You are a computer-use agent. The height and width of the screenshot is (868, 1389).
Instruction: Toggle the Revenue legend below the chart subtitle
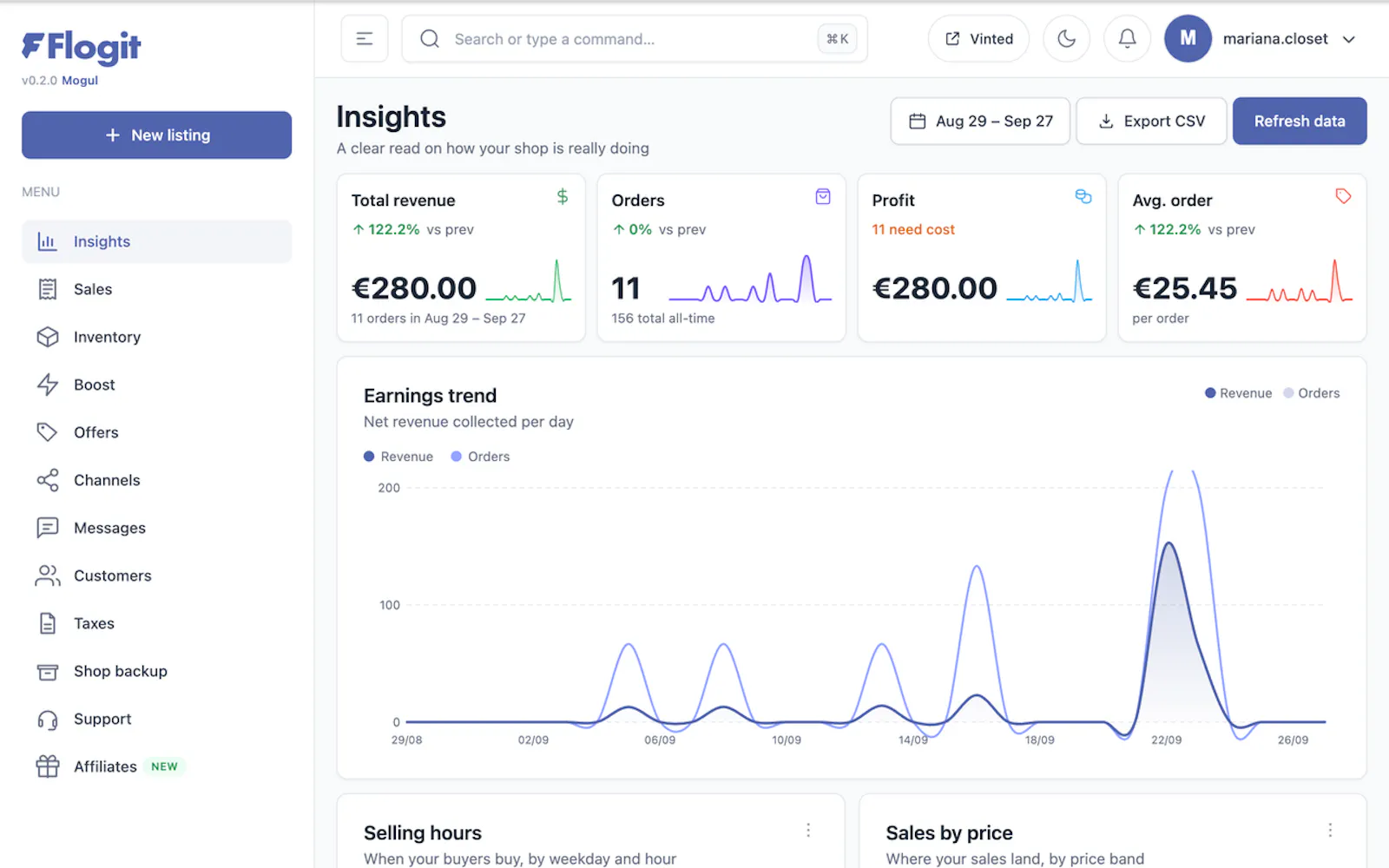pos(398,457)
